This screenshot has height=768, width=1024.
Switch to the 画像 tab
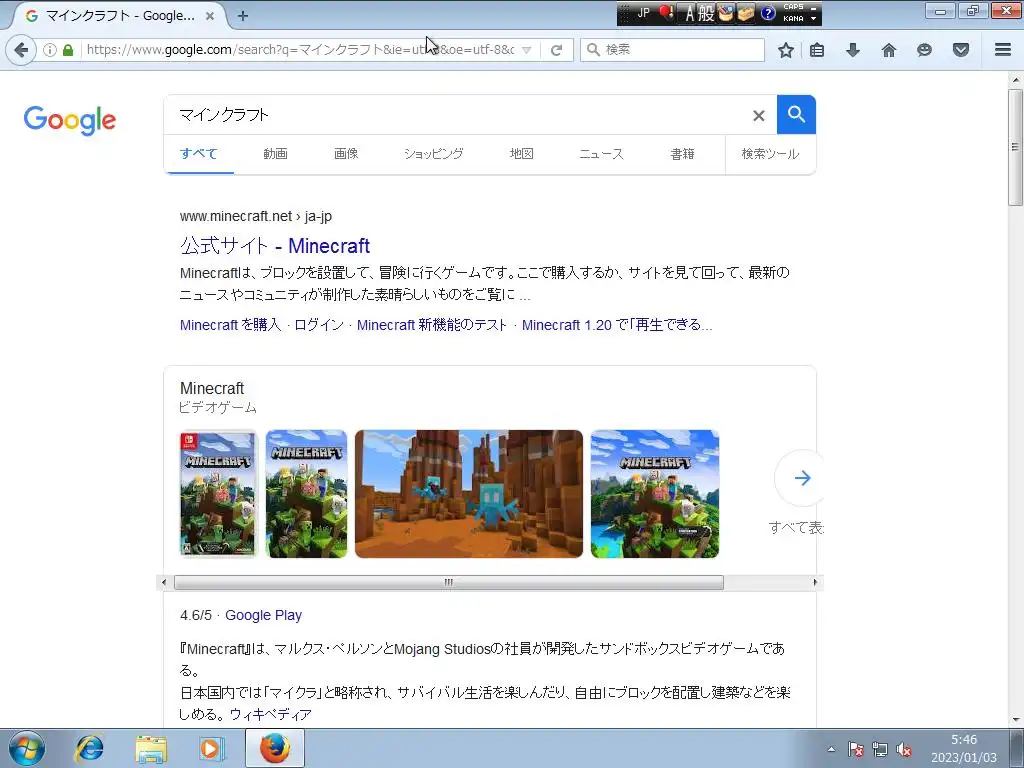(346, 154)
